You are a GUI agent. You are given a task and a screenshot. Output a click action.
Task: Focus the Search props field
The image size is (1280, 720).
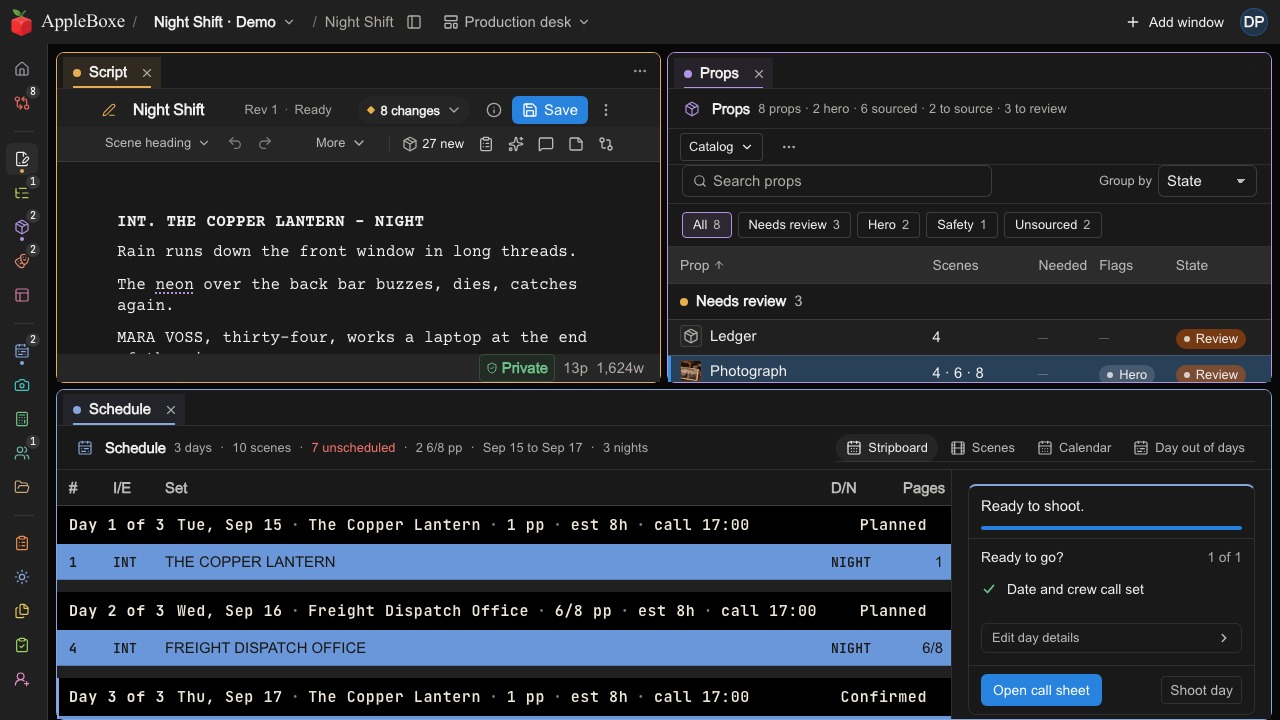(836, 181)
